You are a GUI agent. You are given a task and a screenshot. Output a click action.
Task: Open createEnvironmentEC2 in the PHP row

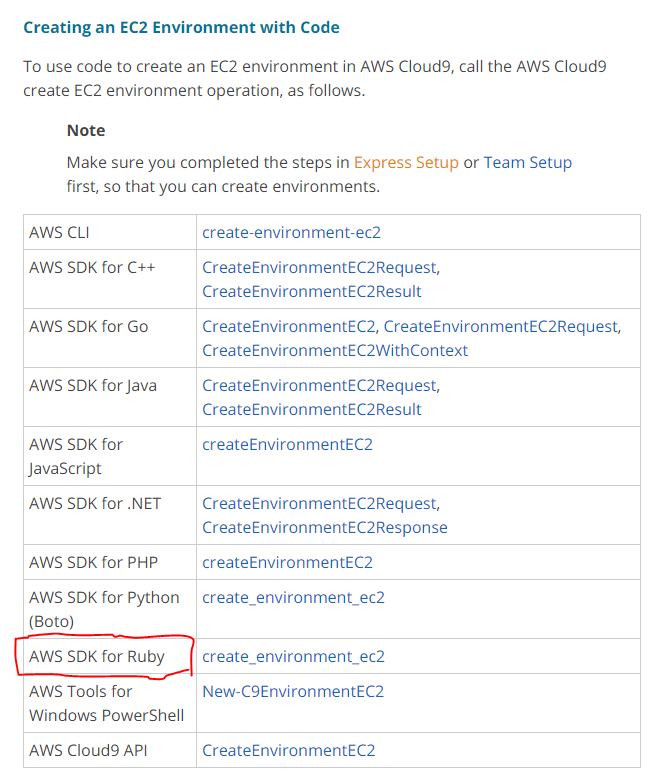coord(287,562)
